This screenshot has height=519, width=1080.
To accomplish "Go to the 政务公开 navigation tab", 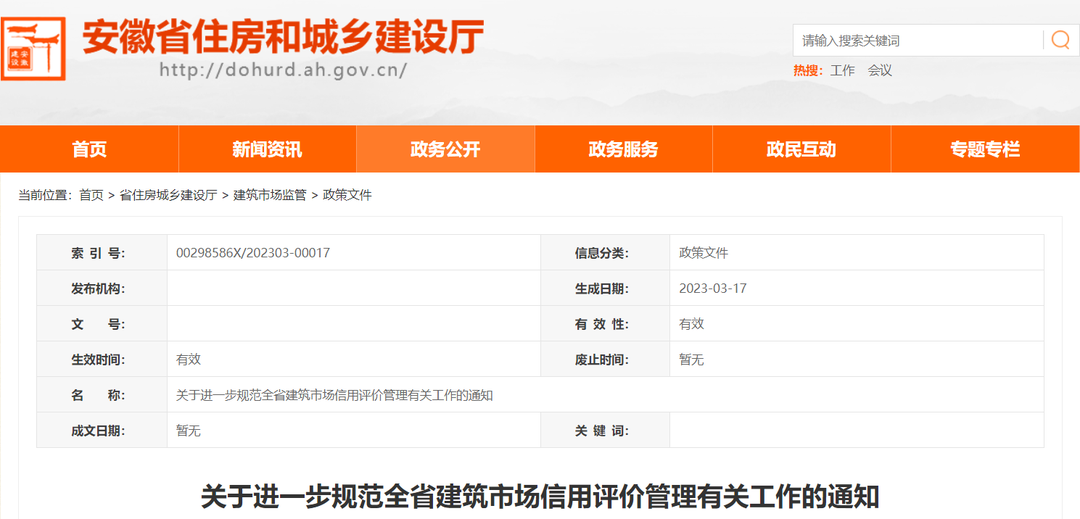I will tap(445, 150).
